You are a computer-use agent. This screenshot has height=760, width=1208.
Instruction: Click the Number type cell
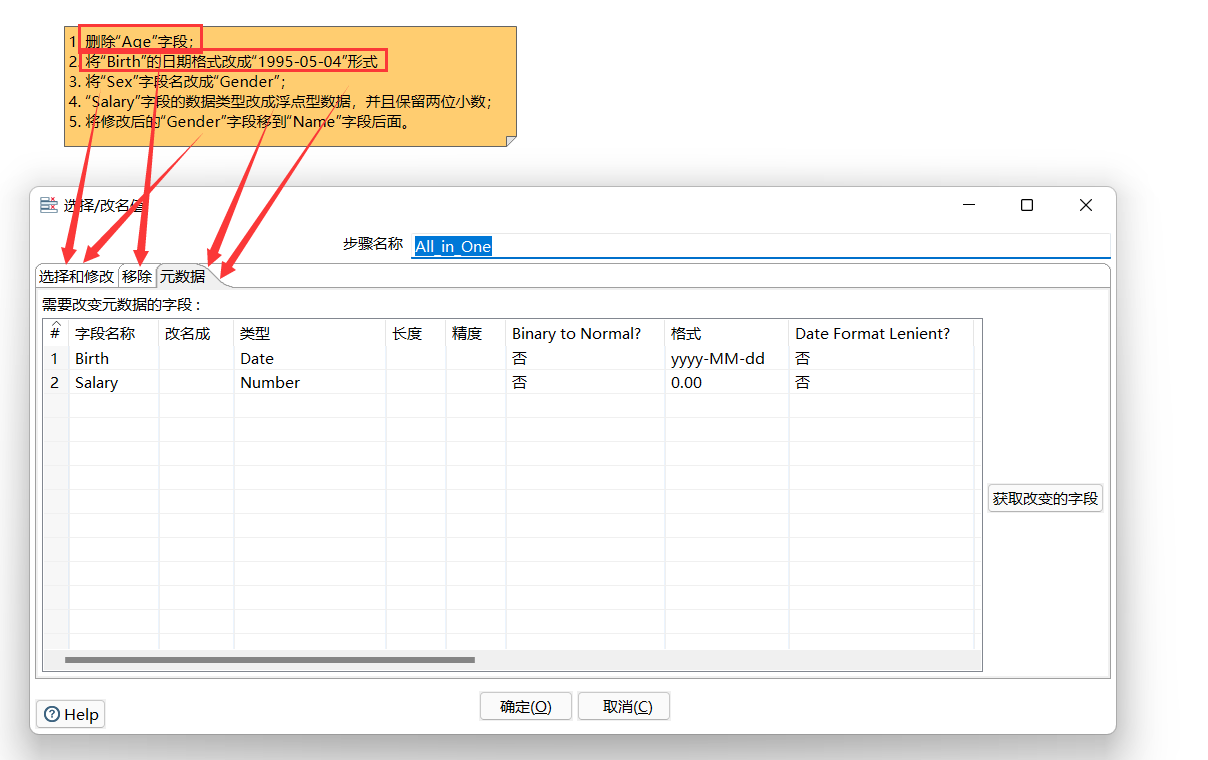pos(310,382)
